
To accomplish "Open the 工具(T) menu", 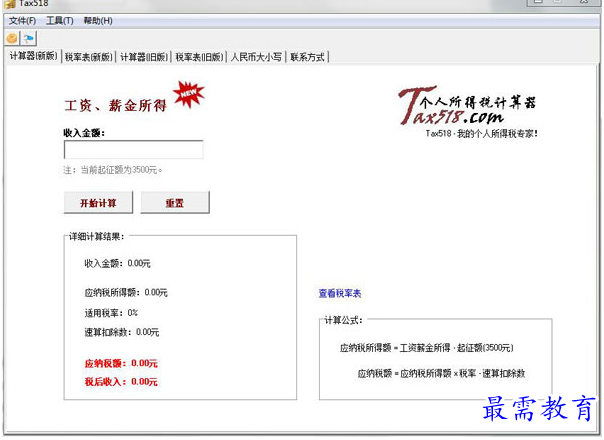I will coord(60,21).
